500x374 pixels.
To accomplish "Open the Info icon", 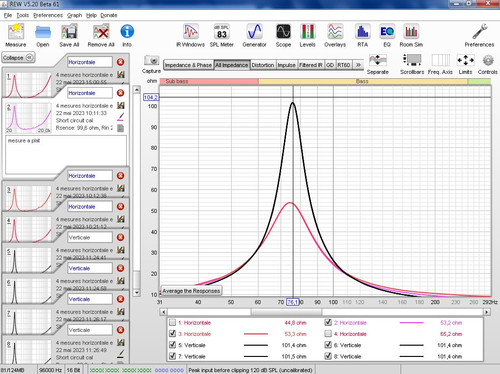I will pyautogui.click(x=127, y=32).
